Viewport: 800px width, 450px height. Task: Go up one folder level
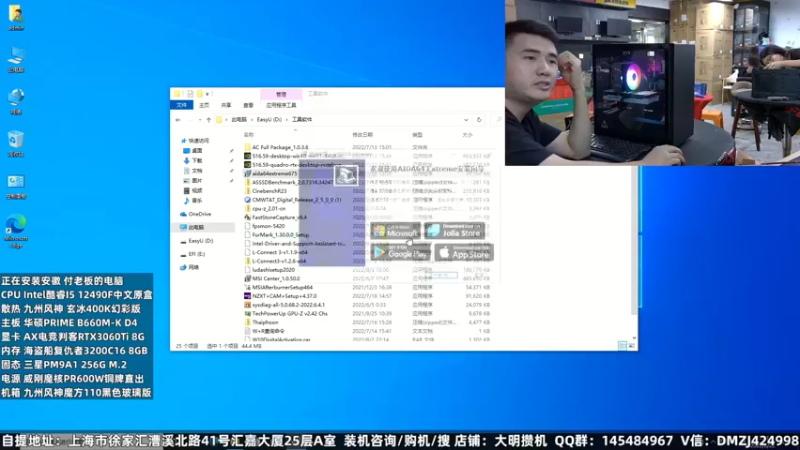[x=209, y=120]
